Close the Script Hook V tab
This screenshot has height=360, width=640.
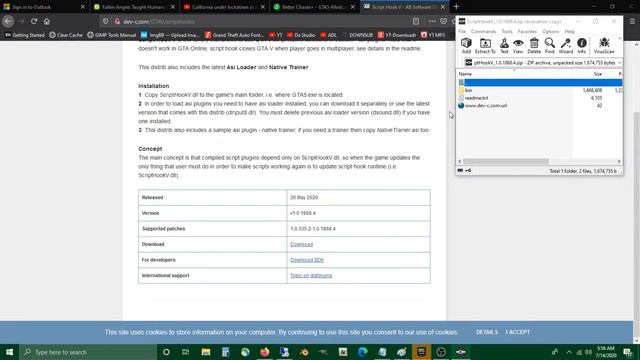point(443,7)
